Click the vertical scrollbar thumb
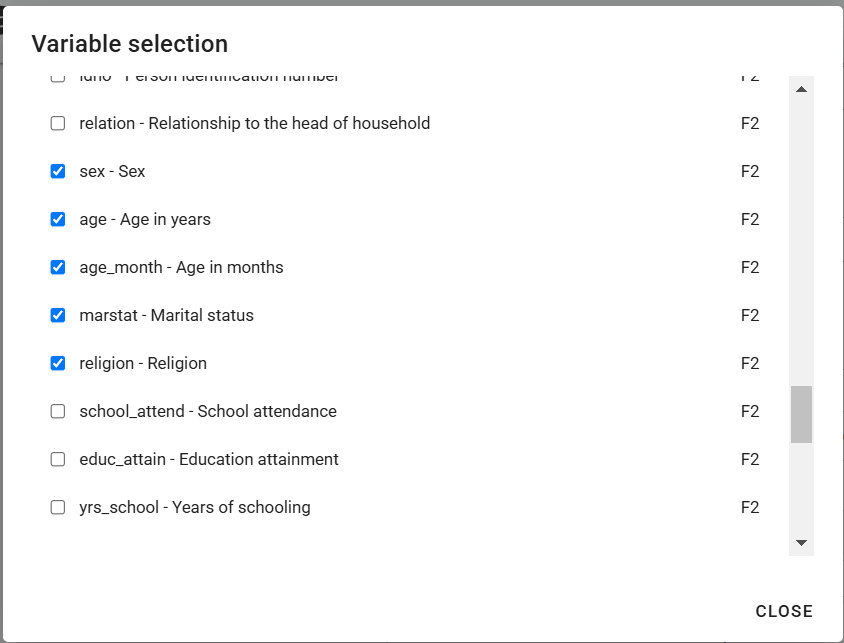Image resolution: width=844 pixels, height=643 pixels. coord(801,414)
